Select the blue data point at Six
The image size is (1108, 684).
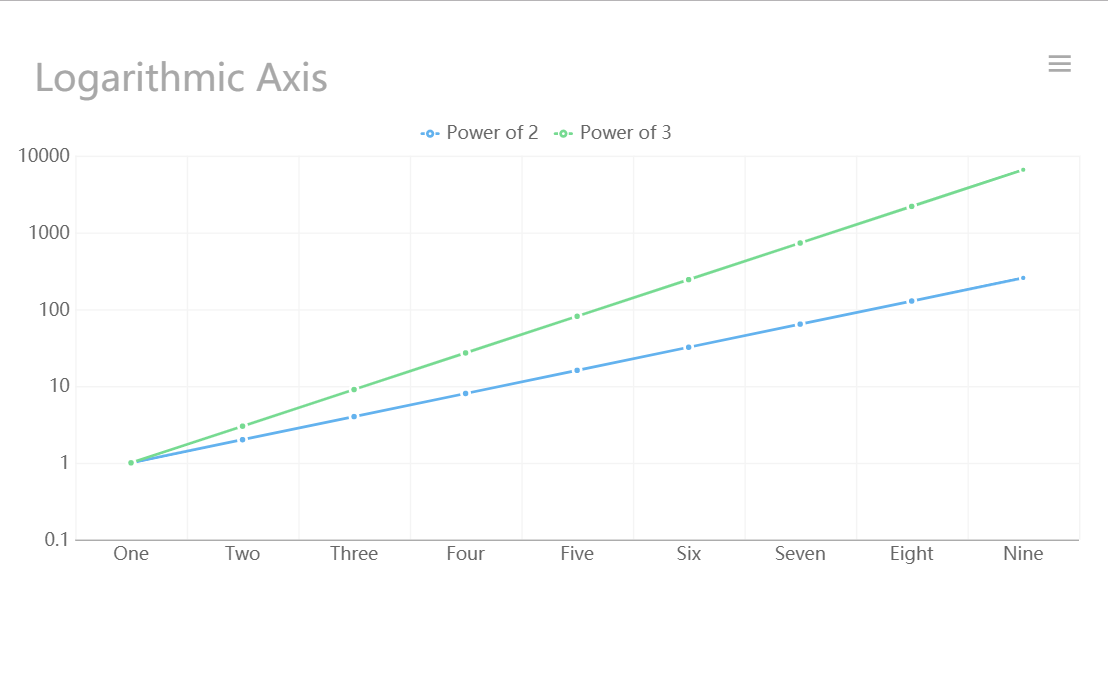pyautogui.click(x=689, y=347)
